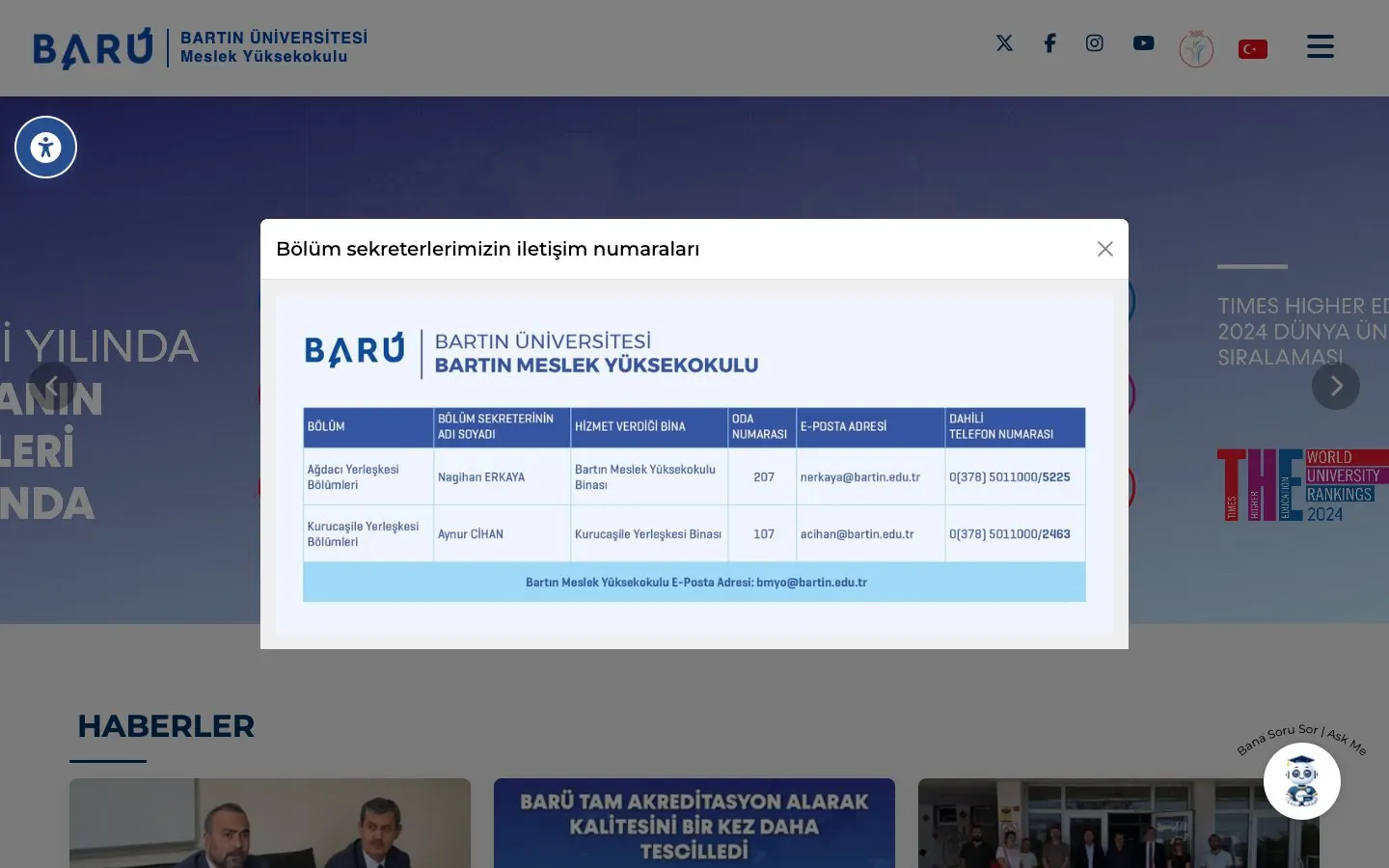Viewport: 1389px width, 868px height.
Task: Click the Aynur CİHAN name cell
Action: coord(502,533)
